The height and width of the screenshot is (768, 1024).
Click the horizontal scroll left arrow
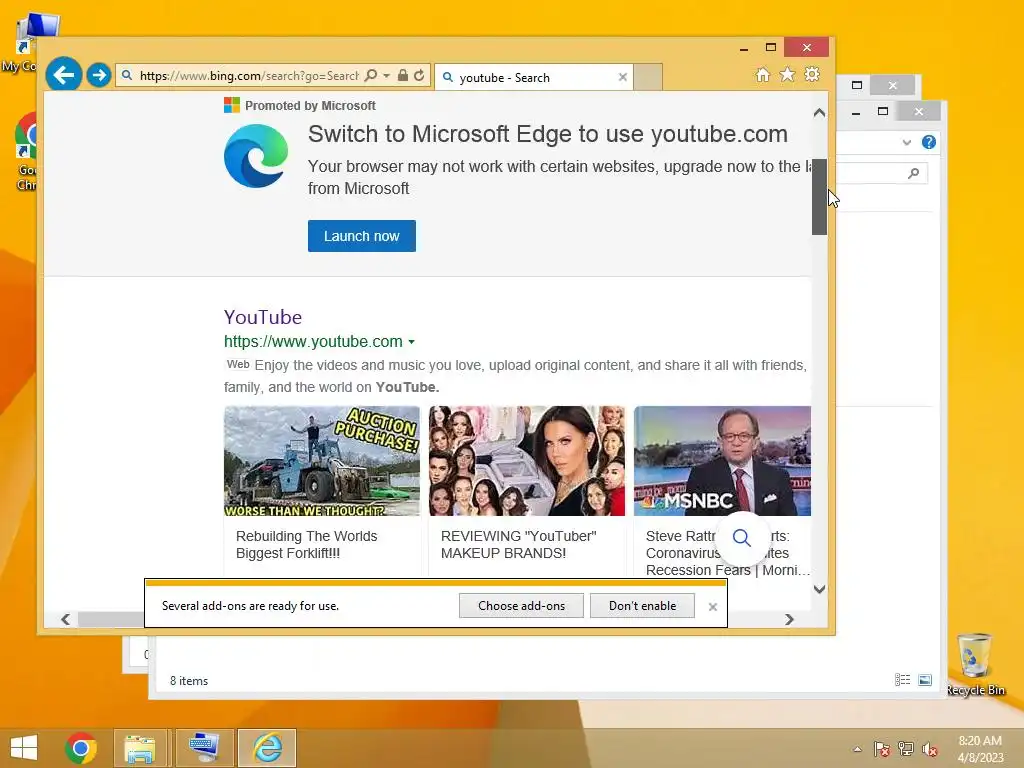(x=66, y=619)
